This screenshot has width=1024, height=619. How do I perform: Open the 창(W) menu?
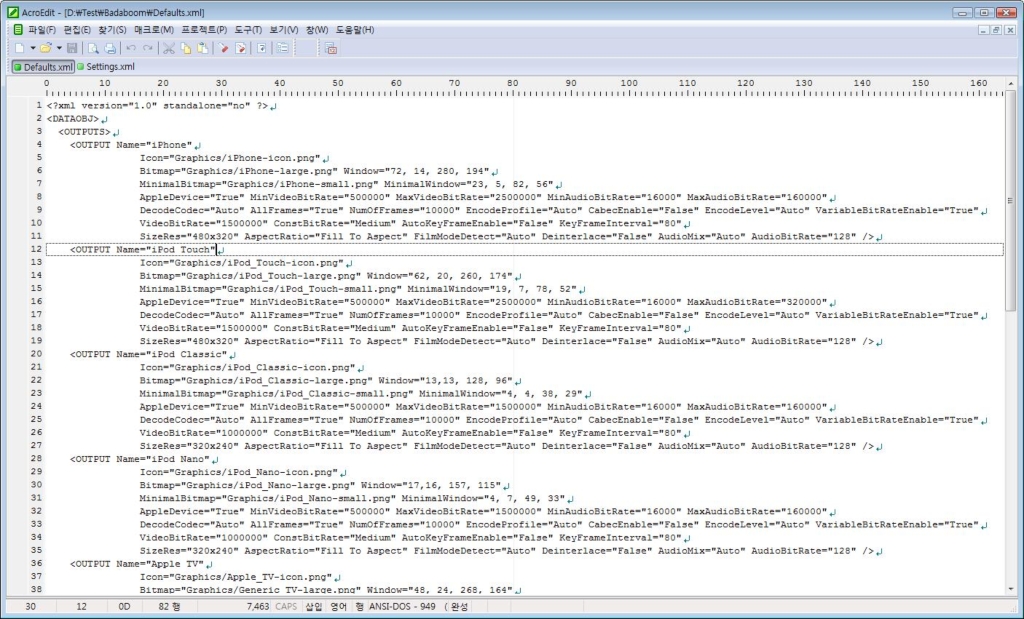tap(317, 30)
